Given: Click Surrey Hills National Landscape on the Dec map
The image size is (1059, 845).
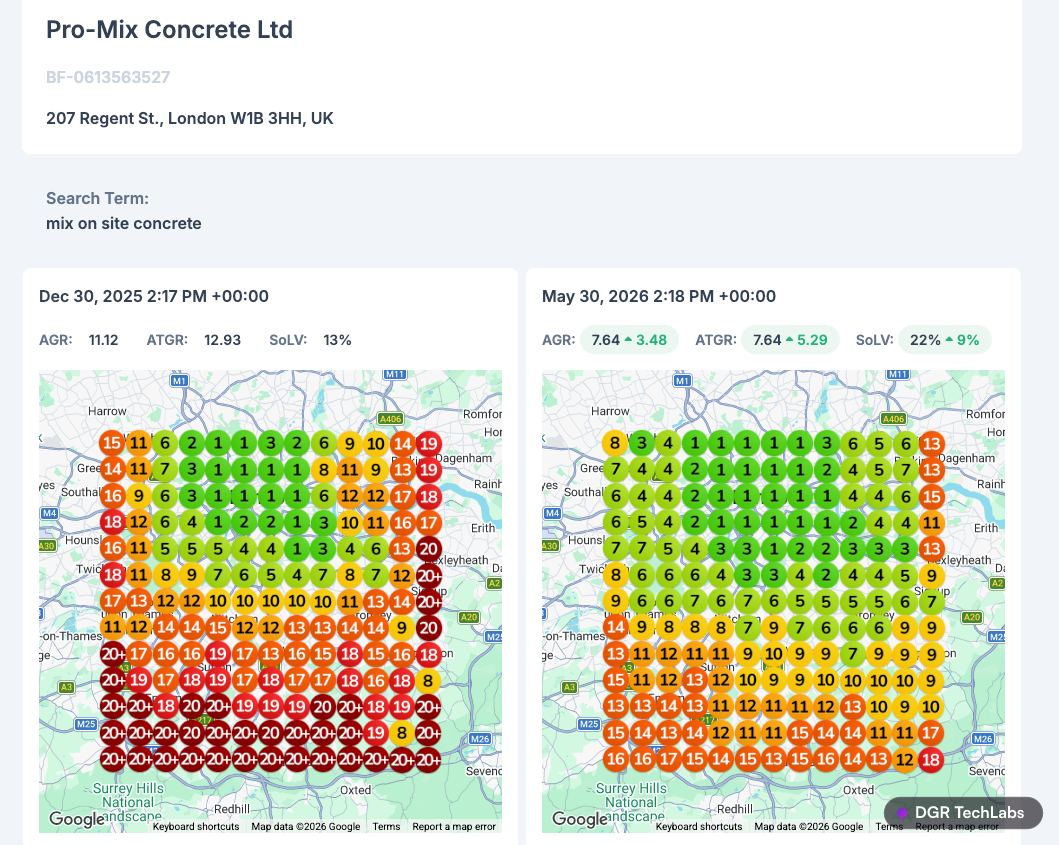Looking at the screenshot, I should pos(128,802).
